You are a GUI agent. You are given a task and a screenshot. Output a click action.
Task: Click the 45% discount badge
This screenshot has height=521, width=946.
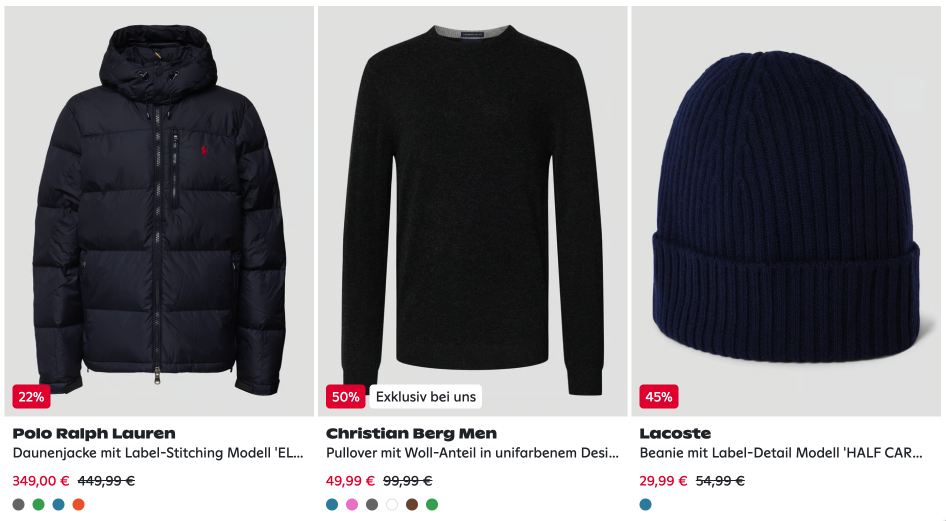click(659, 397)
